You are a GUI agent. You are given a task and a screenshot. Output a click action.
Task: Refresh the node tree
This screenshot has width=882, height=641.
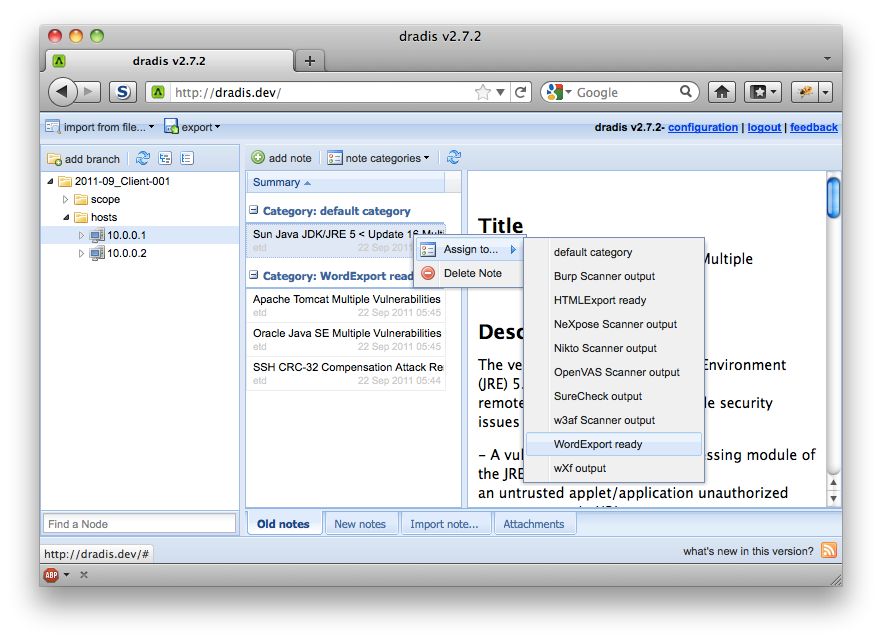[x=142, y=158]
